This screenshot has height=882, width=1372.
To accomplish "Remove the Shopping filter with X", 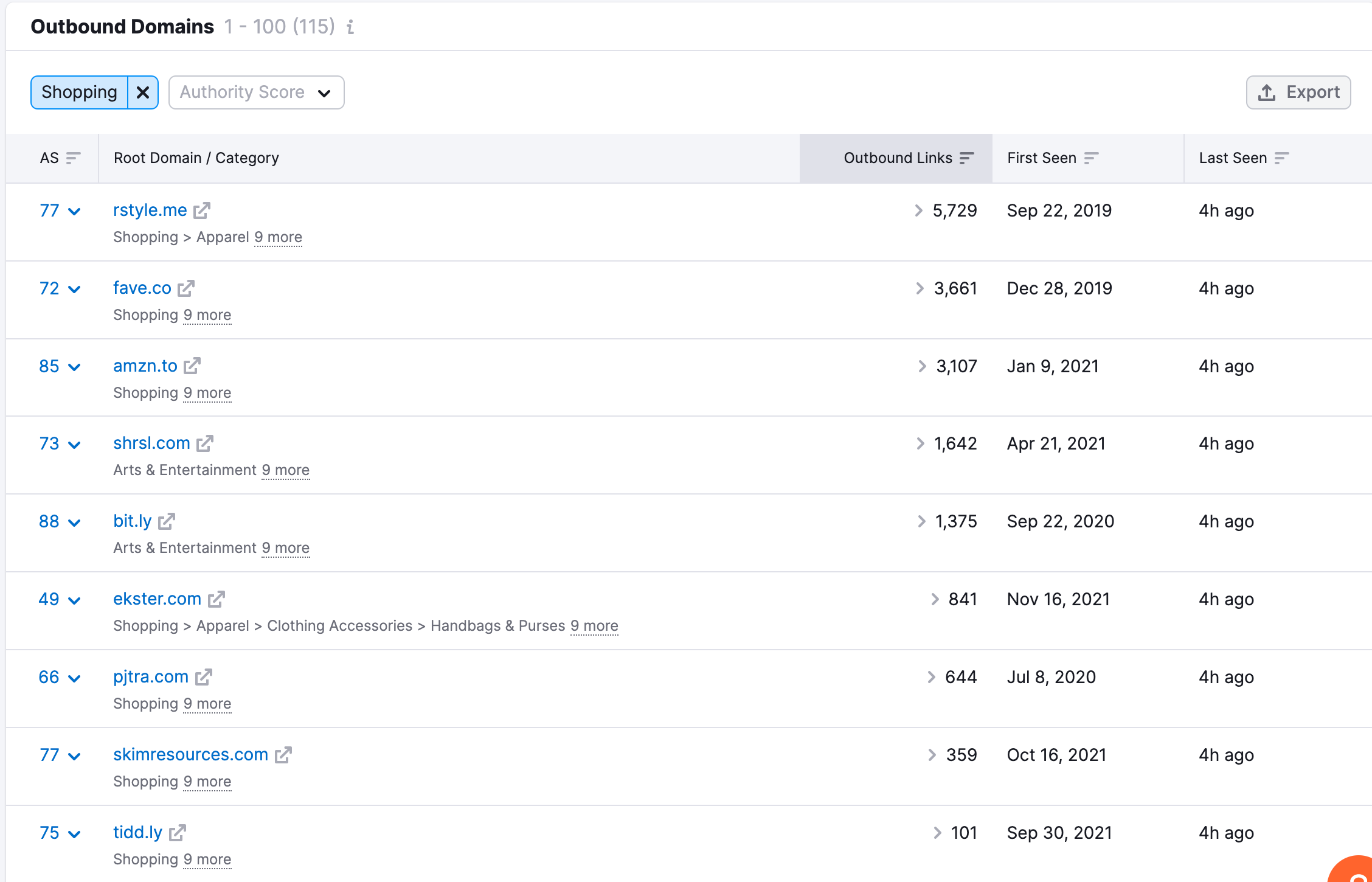I will (143, 92).
